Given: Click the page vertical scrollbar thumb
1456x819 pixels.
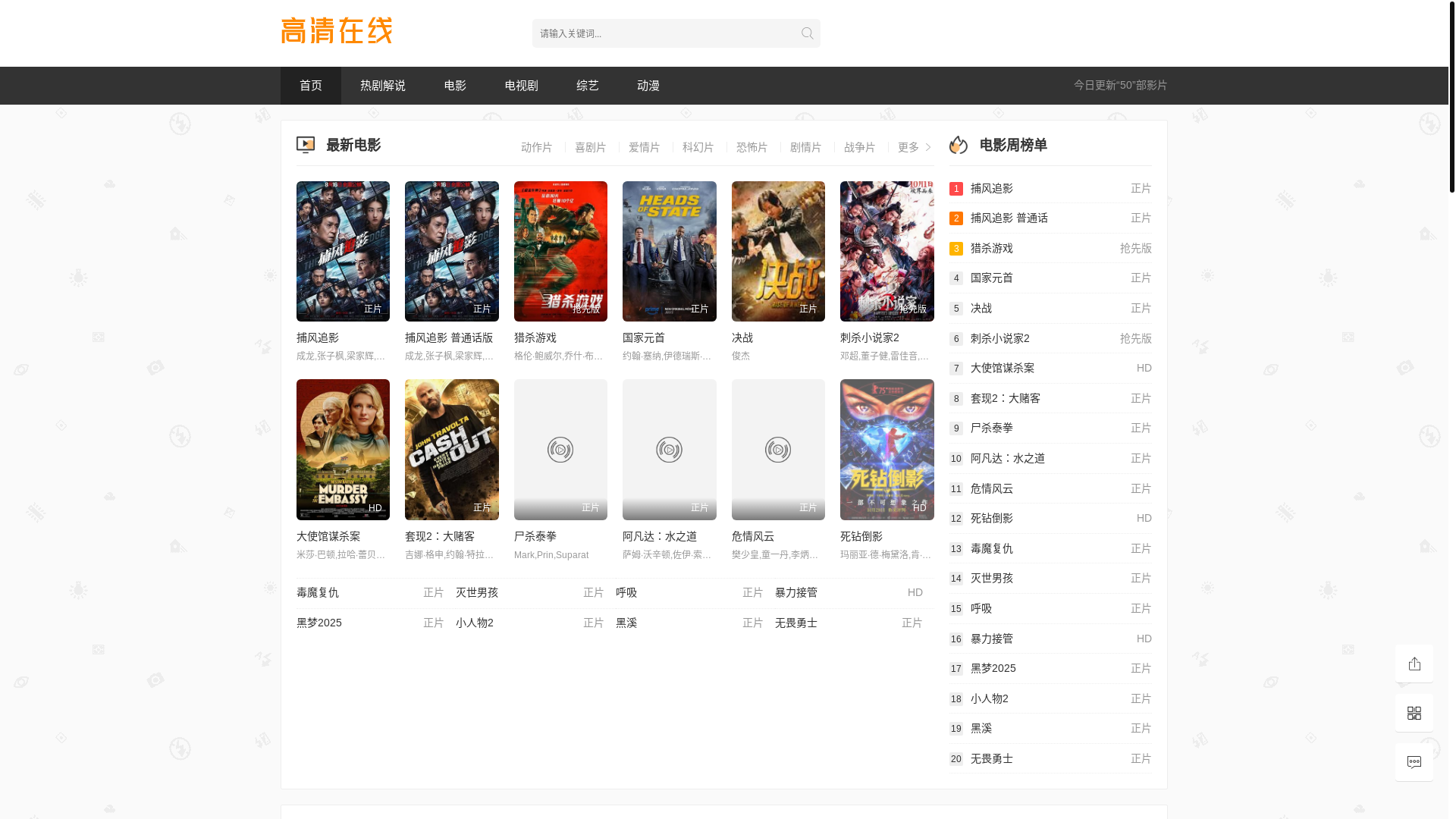Looking at the screenshot, I should click(1452, 96).
